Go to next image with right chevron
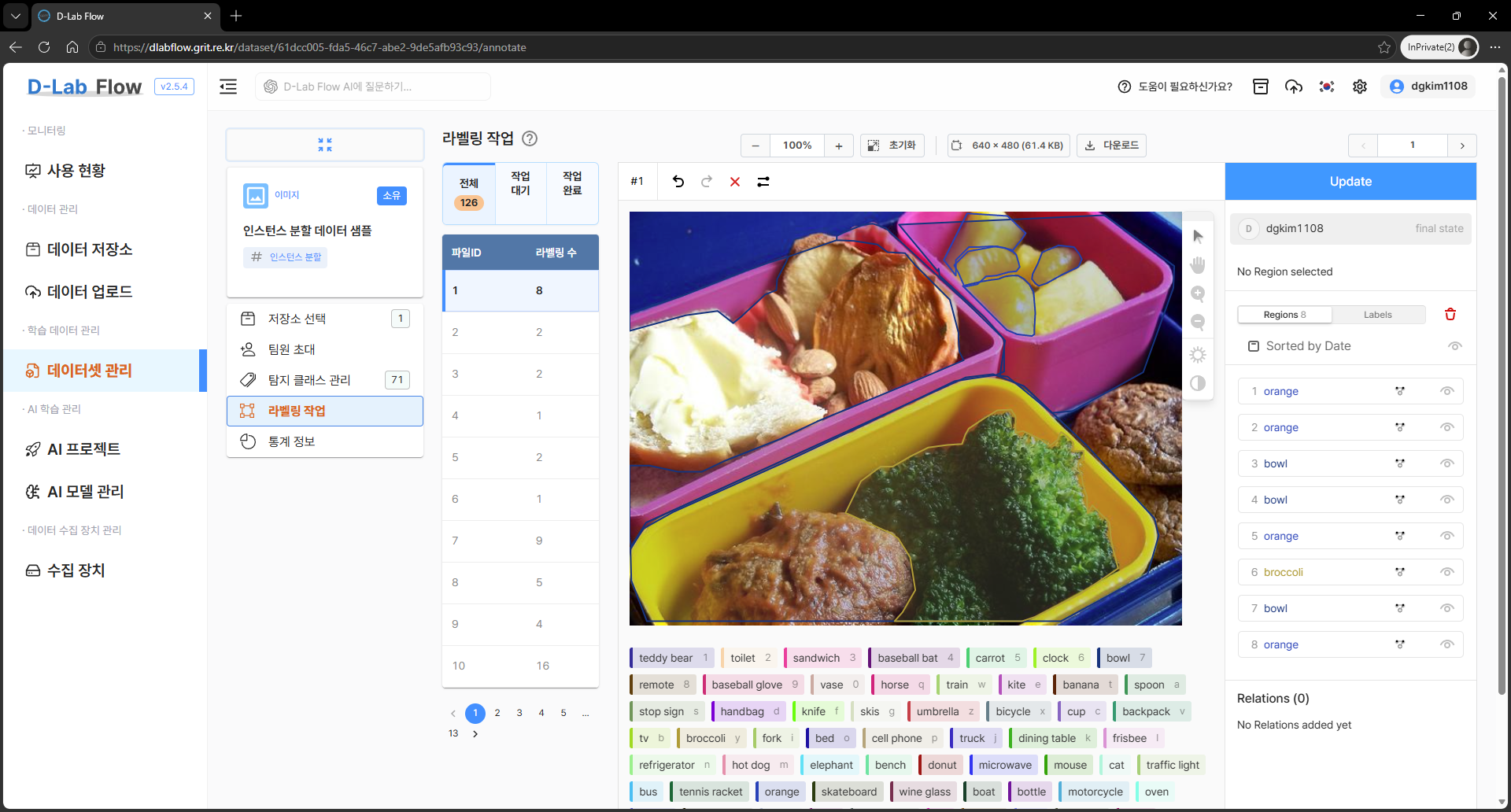 click(x=1462, y=146)
